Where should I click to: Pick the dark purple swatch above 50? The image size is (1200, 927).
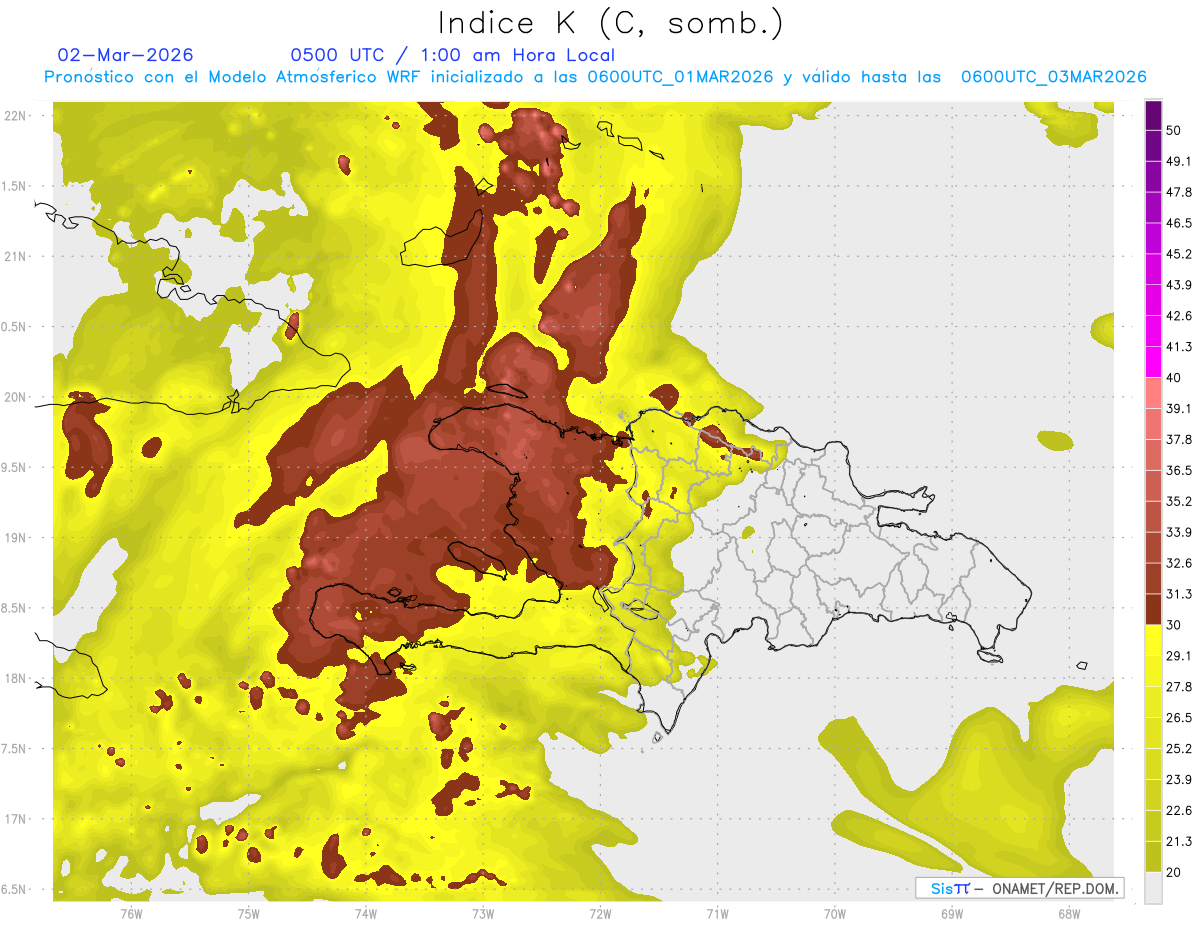tap(1153, 115)
